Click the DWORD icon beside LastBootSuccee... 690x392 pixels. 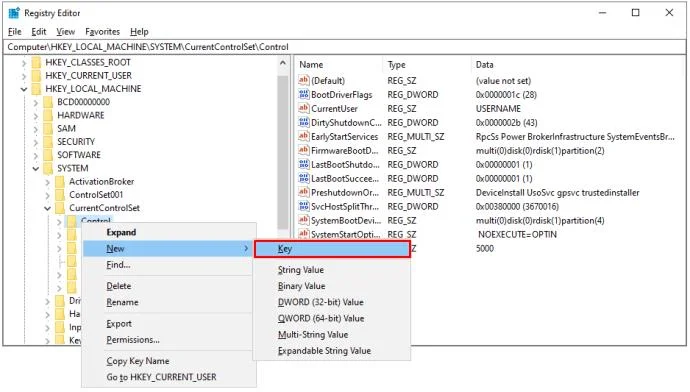[x=303, y=178]
